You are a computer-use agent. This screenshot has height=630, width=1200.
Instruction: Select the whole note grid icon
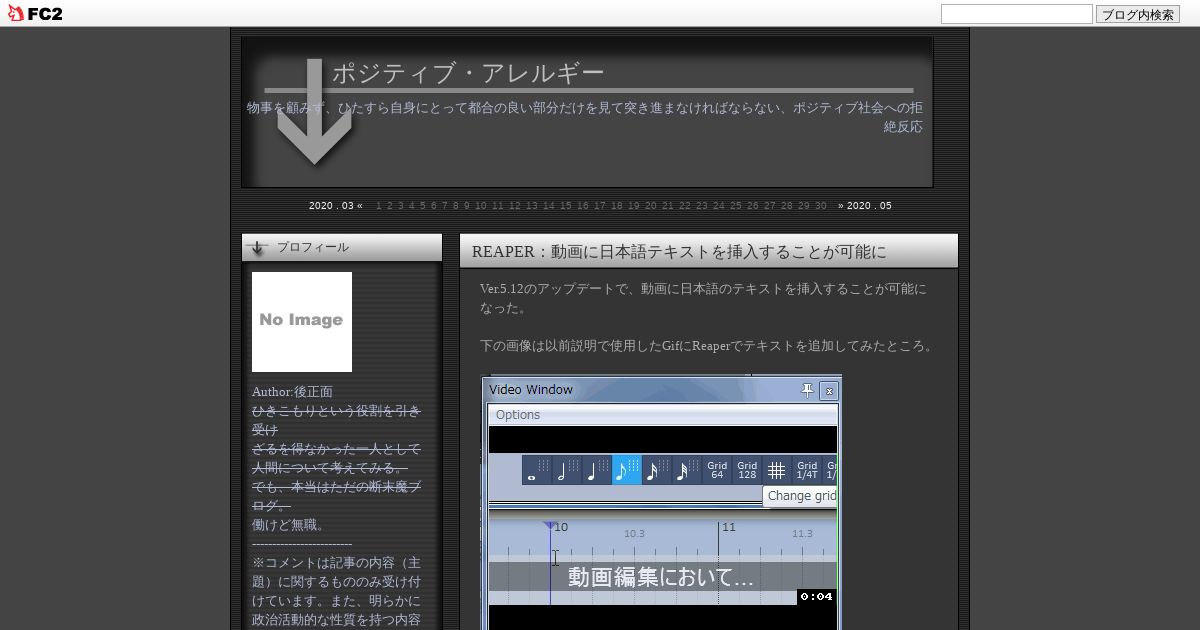pos(537,470)
